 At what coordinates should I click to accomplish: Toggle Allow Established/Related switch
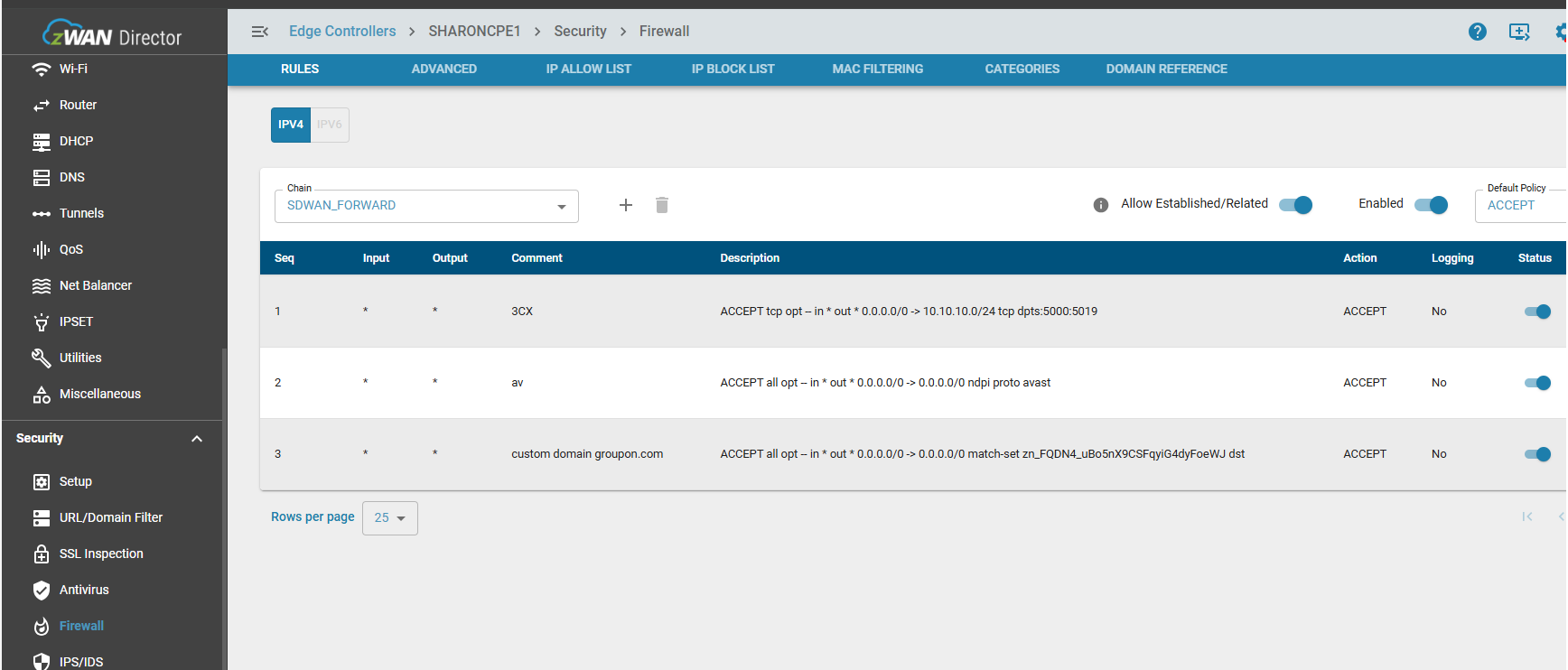click(1296, 205)
